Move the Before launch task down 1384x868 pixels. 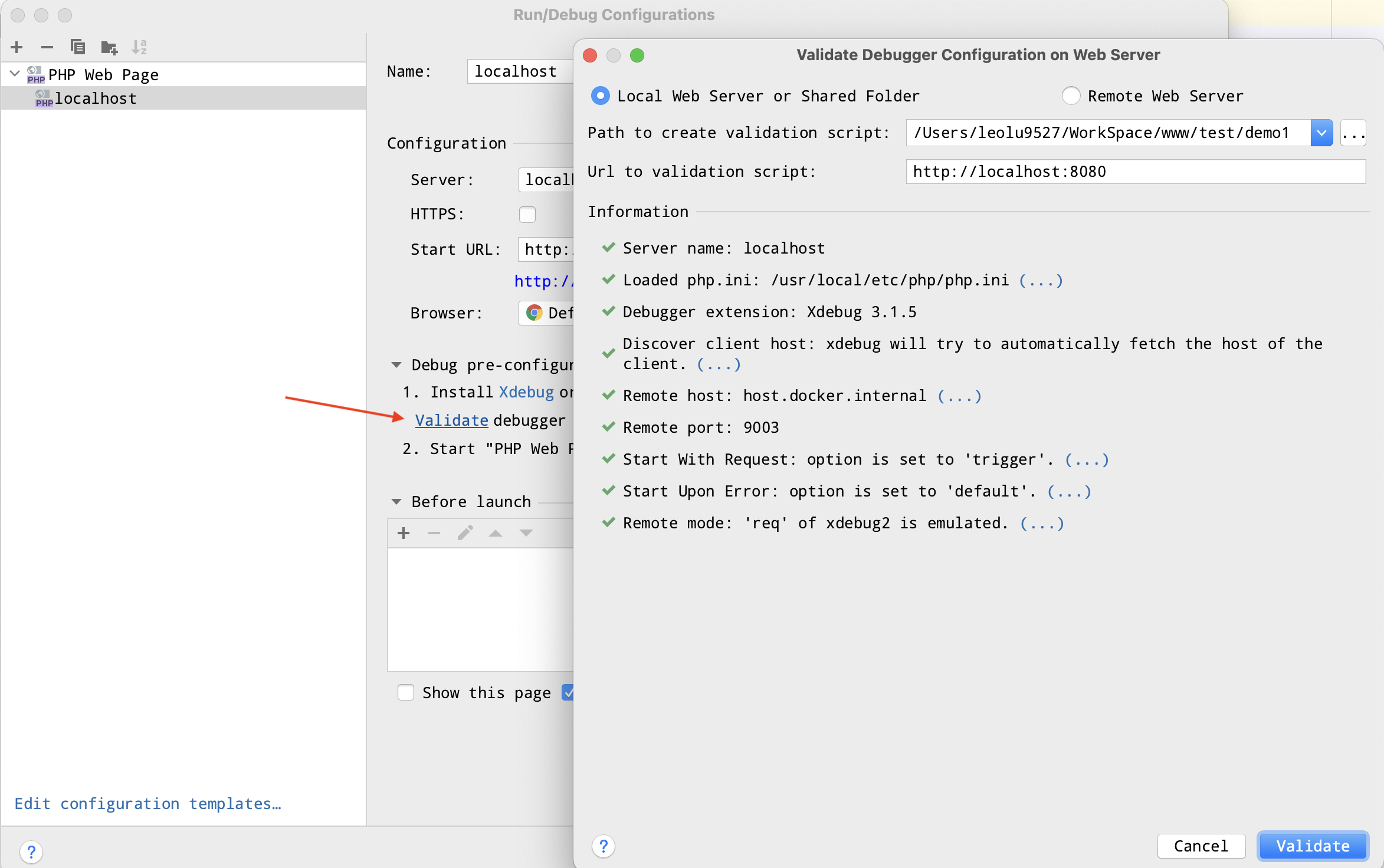525,532
